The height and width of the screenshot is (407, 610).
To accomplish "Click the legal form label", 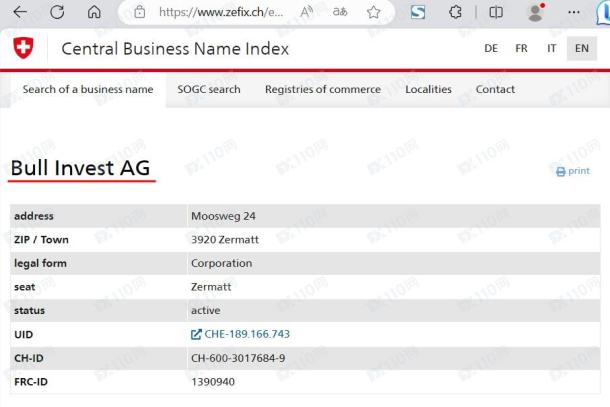I will pyautogui.click(x=40, y=263).
